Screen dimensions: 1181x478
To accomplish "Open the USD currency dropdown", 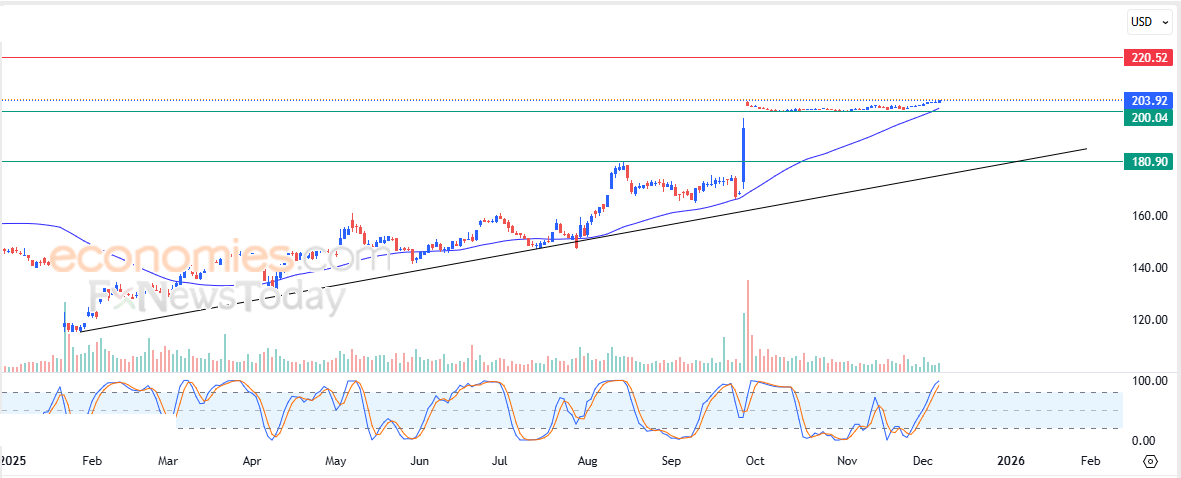I will pos(1149,22).
